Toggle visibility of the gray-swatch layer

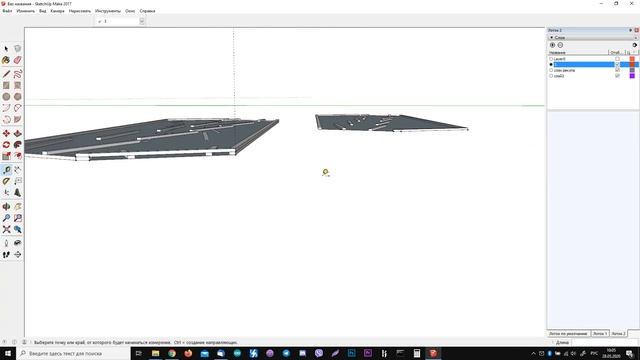(617, 70)
